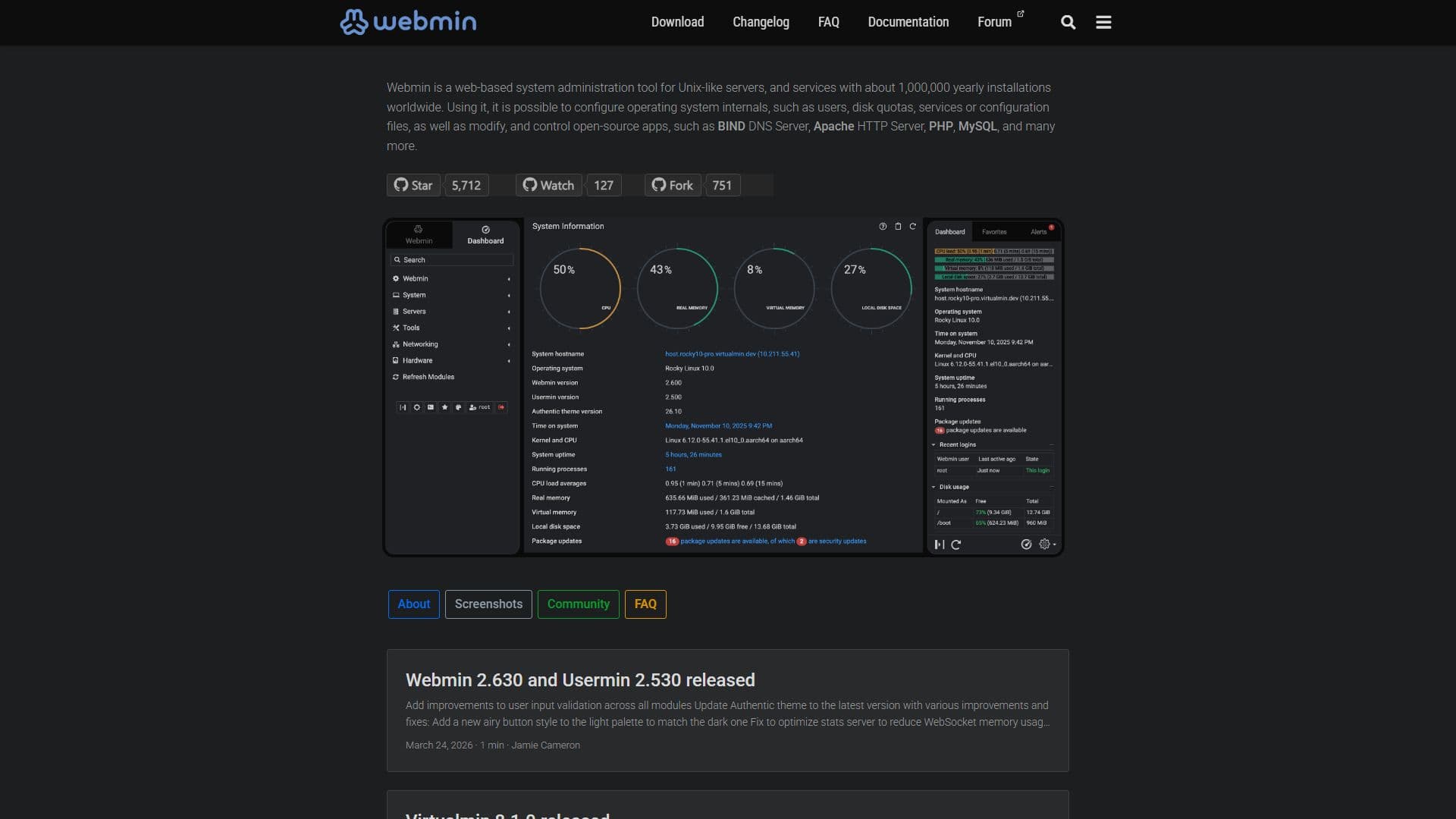The width and height of the screenshot is (1456, 819).
Task: Click the Real Memory 43% gauge
Action: coord(677,289)
